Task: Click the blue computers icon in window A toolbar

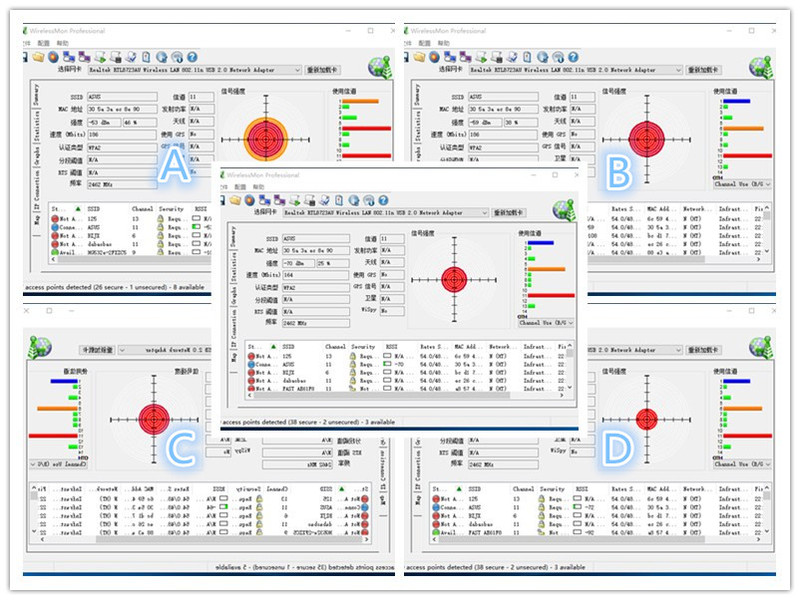Action: pyautogui.click(x=69, y=57)
